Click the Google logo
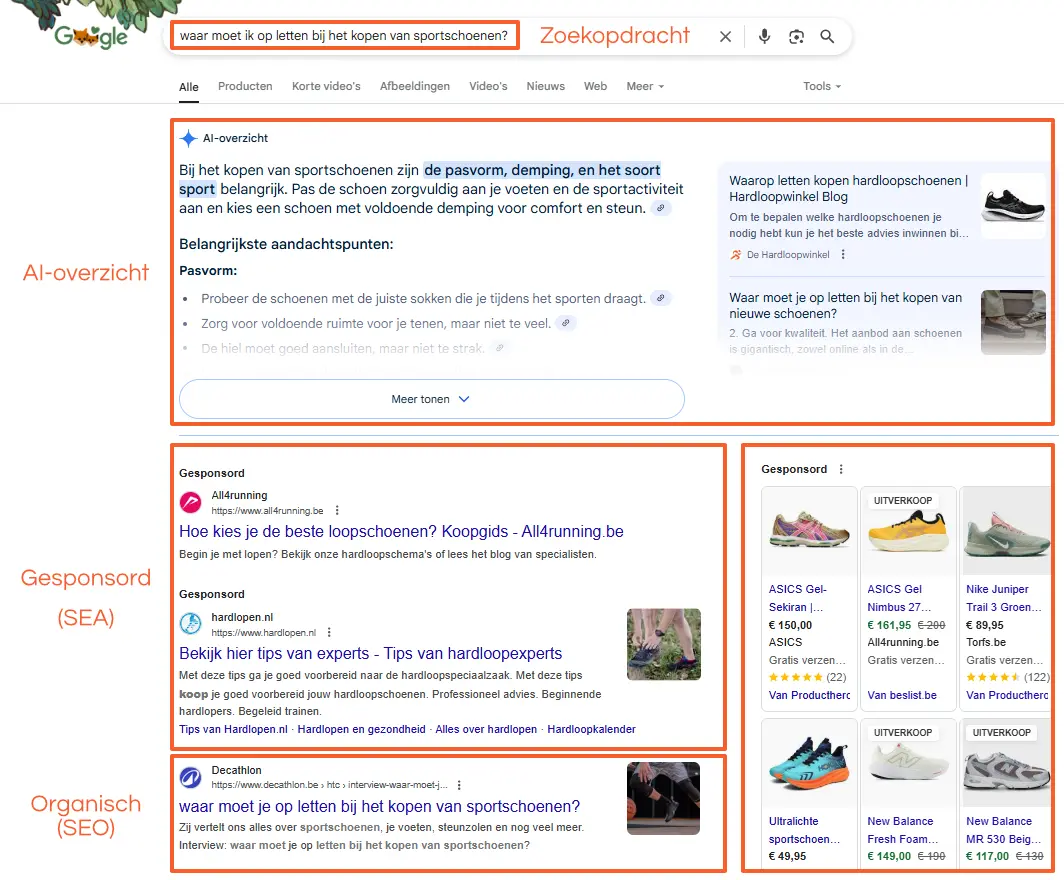 point(91,37)
